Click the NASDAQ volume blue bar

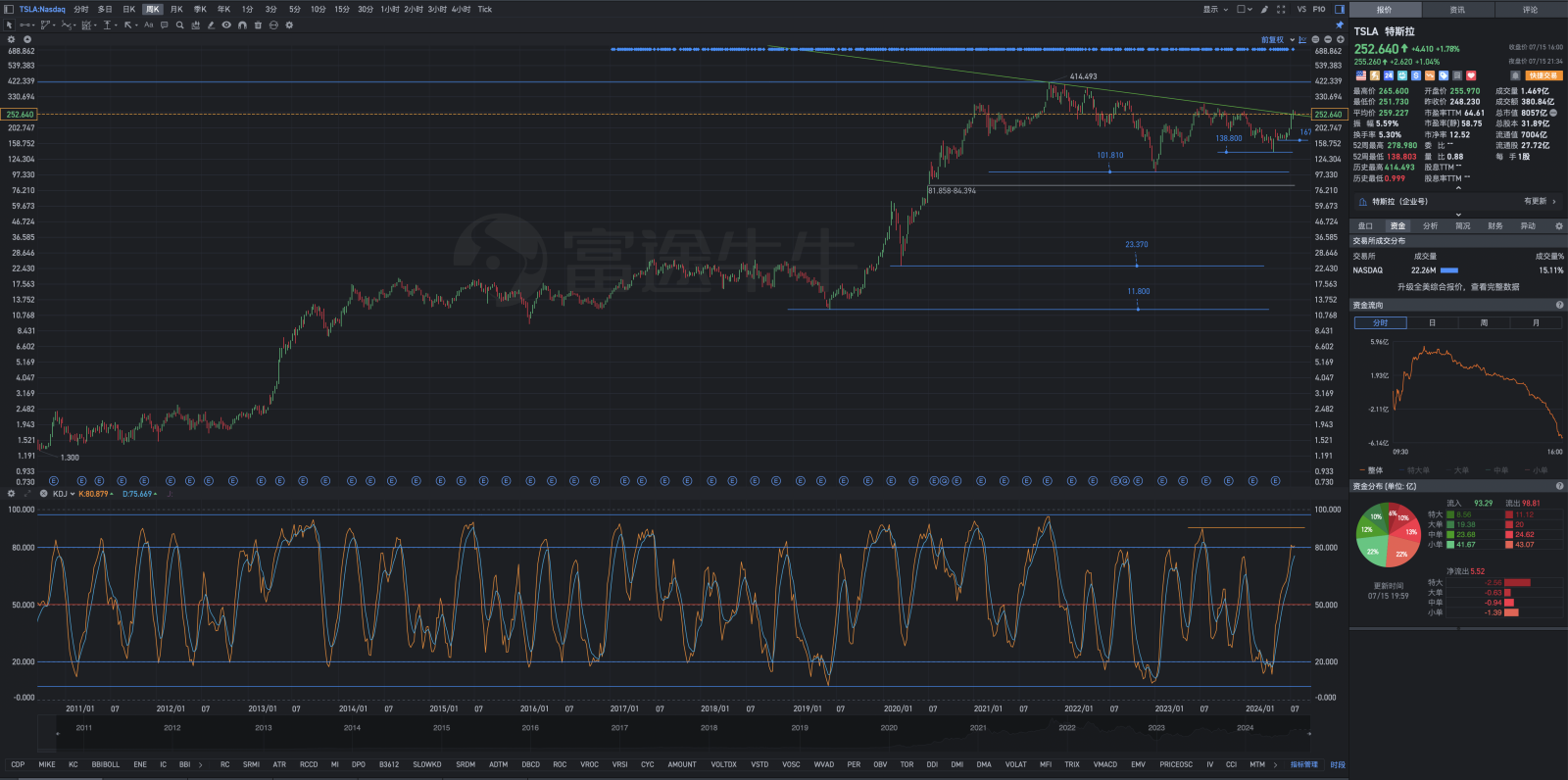(x=1448, y=270)
